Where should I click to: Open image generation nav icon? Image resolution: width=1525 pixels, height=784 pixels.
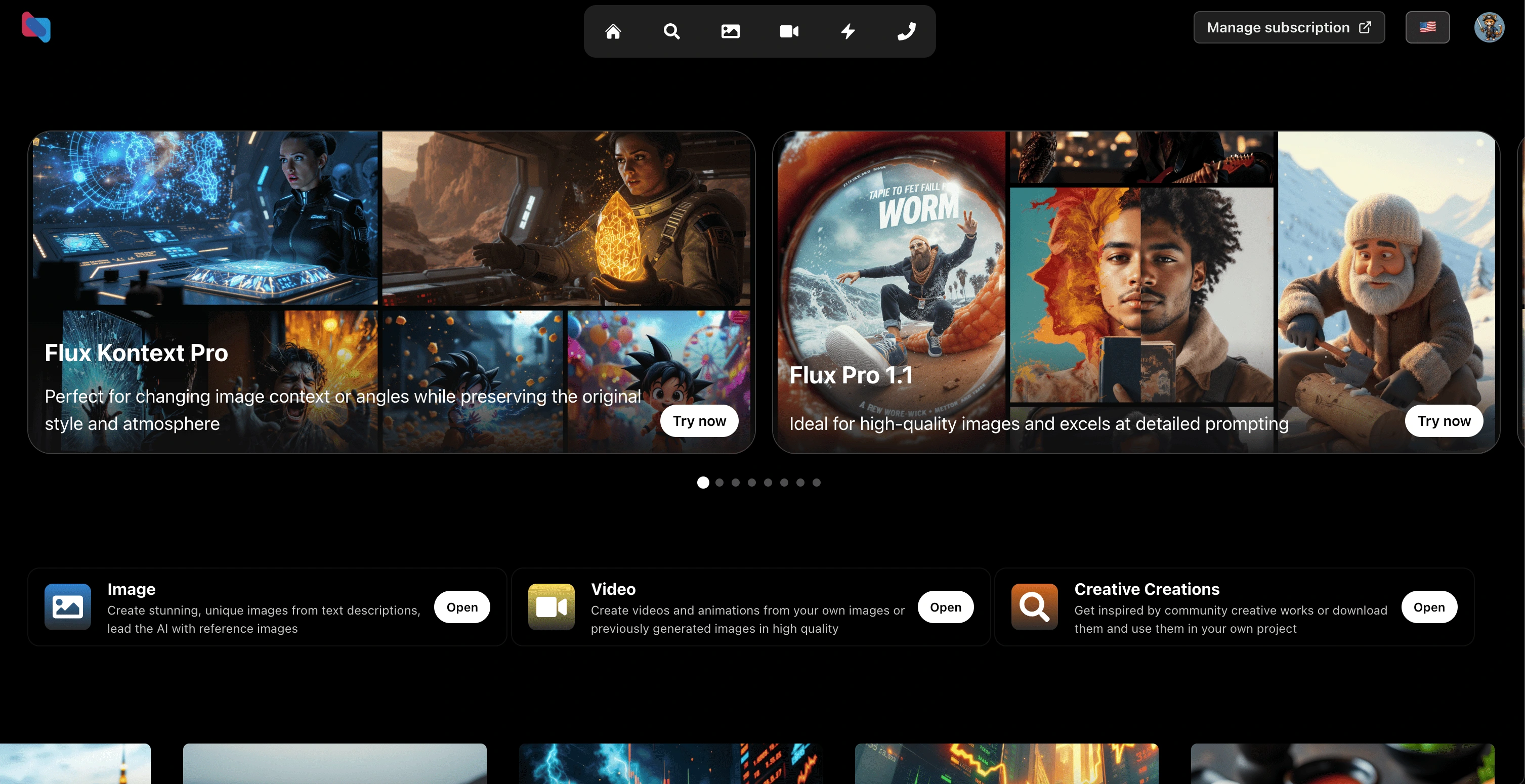click(x=730, y=31)
